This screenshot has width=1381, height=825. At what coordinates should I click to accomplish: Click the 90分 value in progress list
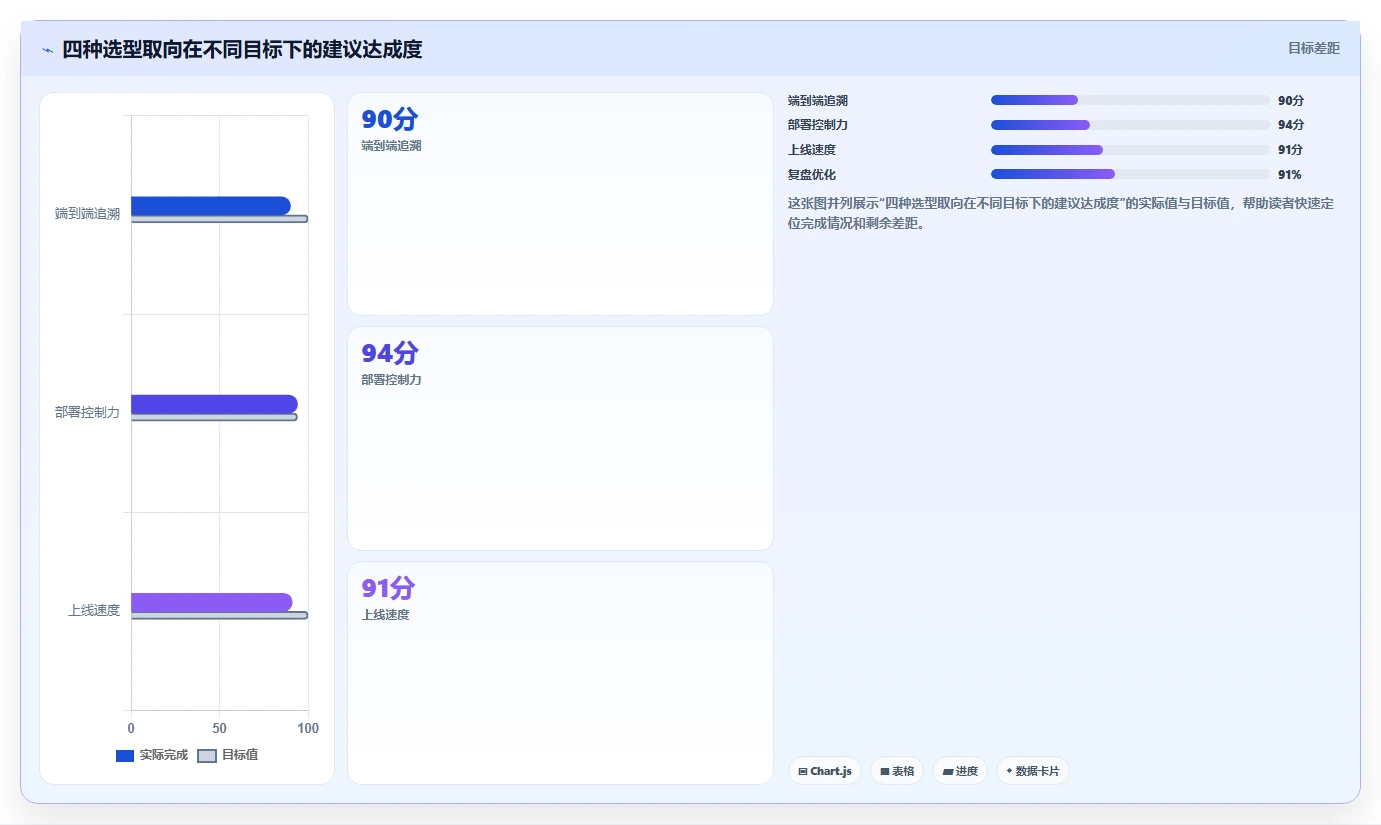[1291, 100]
